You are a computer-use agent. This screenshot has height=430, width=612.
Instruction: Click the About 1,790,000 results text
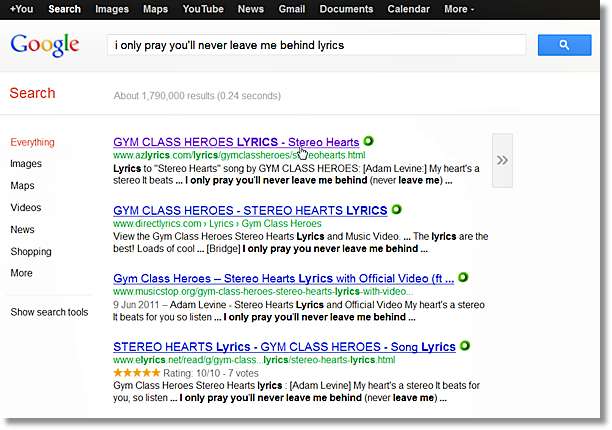[197, 96]
